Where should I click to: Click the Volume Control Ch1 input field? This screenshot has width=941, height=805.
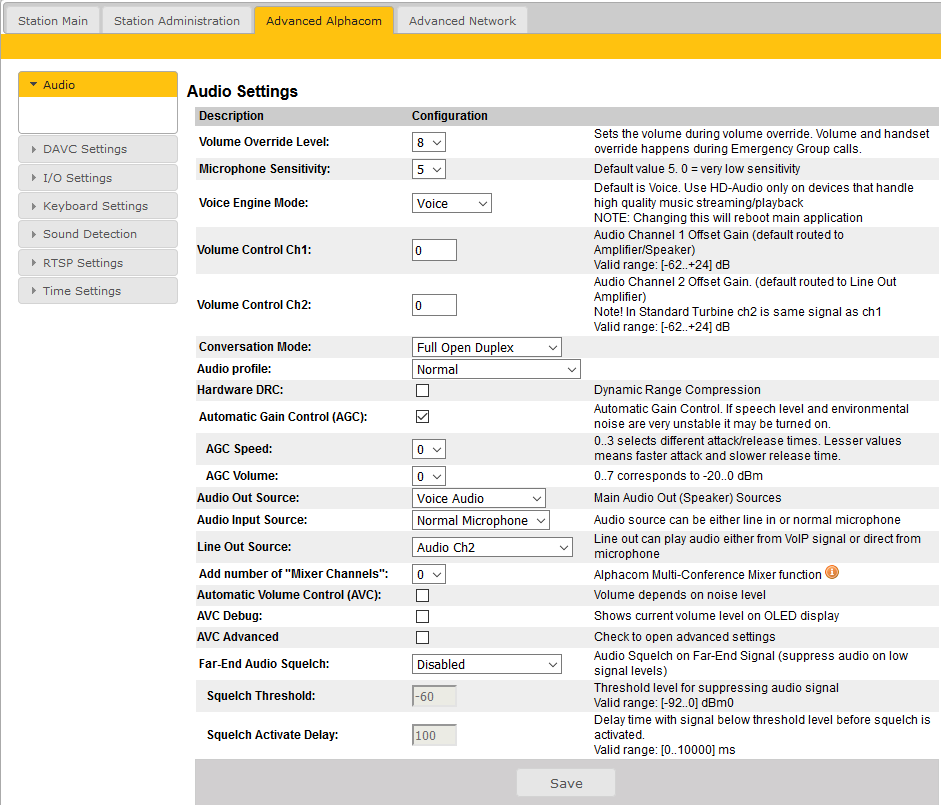coord(434,250)
